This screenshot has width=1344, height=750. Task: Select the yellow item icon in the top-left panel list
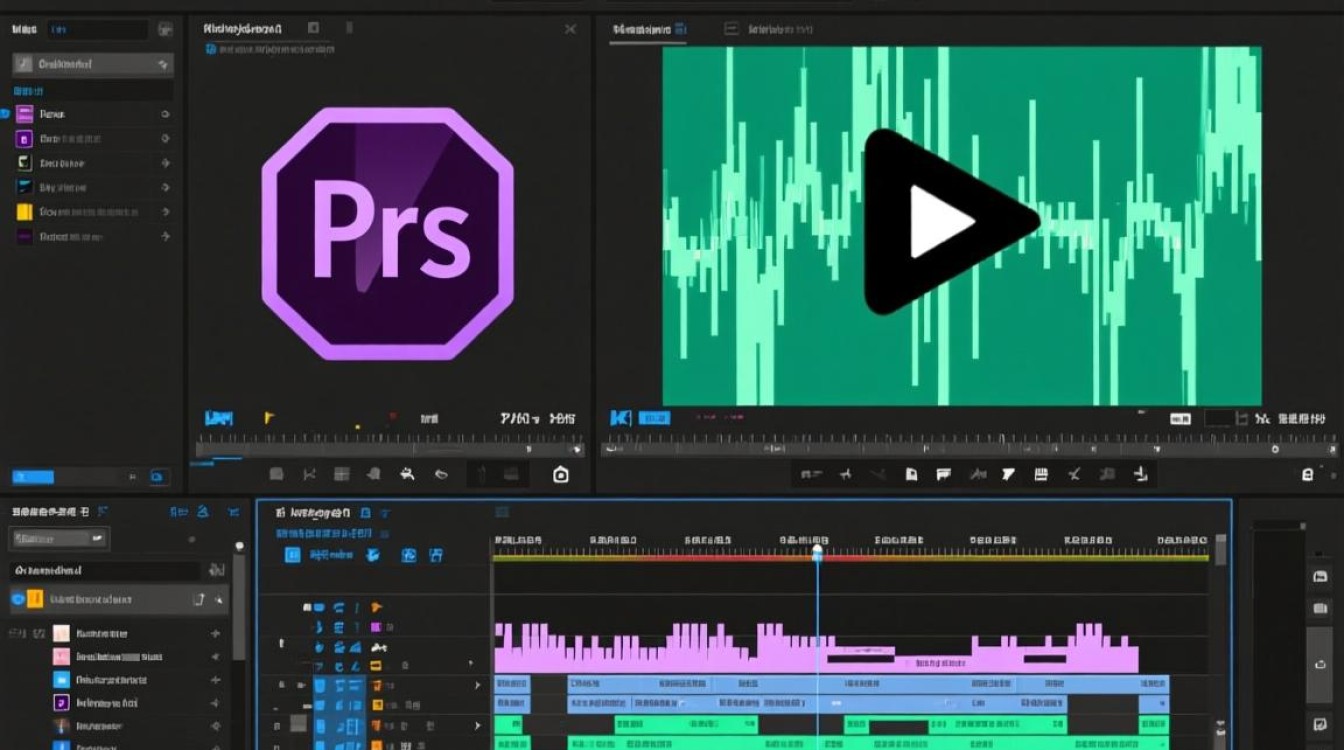click(25, 212)
